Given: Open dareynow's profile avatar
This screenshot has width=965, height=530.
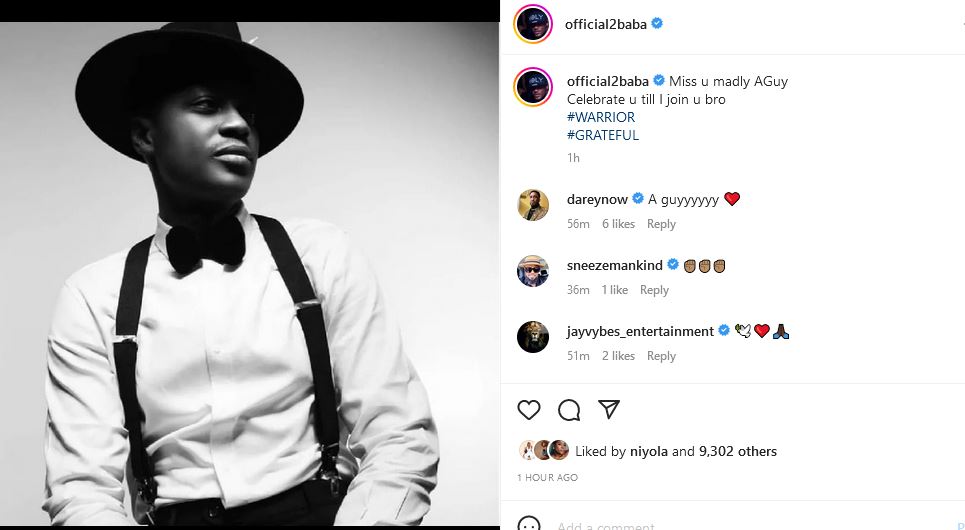Looking at the screenshot, I should [x=532, y=205].
